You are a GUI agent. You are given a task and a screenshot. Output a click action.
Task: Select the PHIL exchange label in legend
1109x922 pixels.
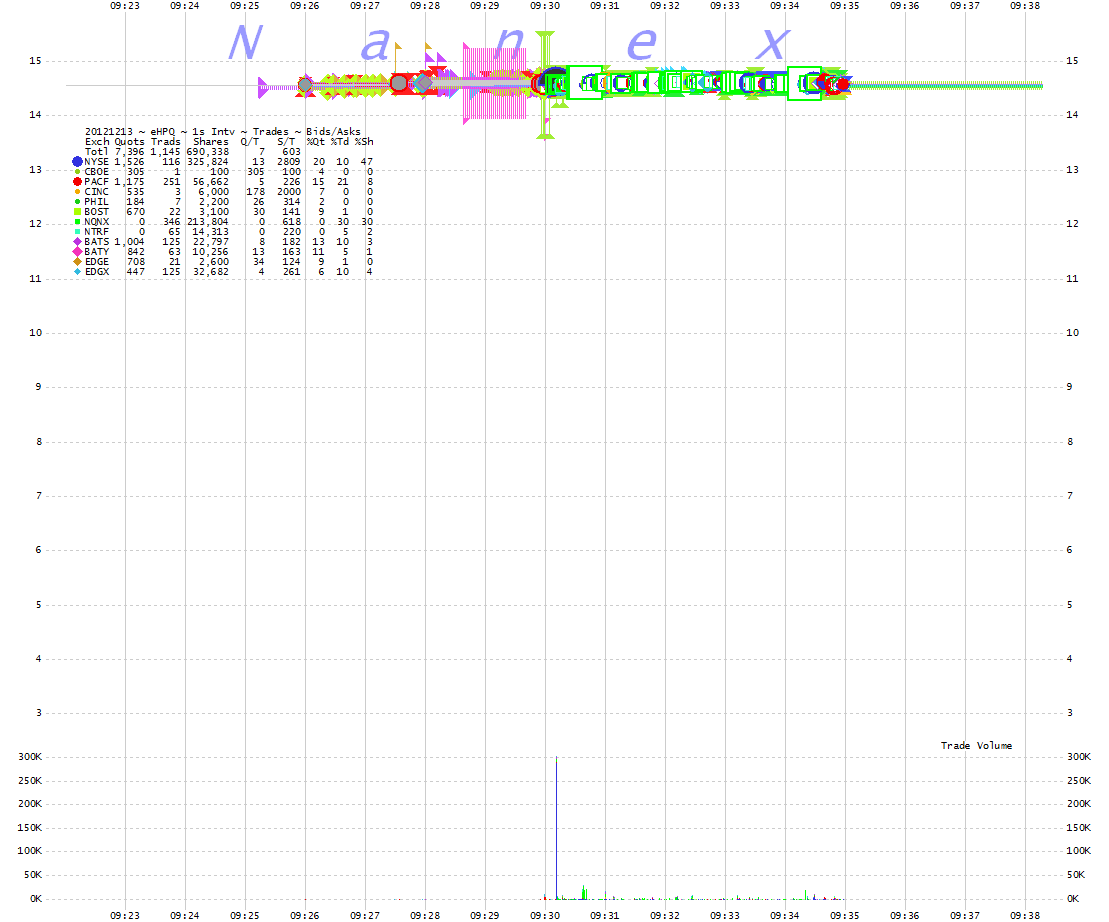pos(97,202)
